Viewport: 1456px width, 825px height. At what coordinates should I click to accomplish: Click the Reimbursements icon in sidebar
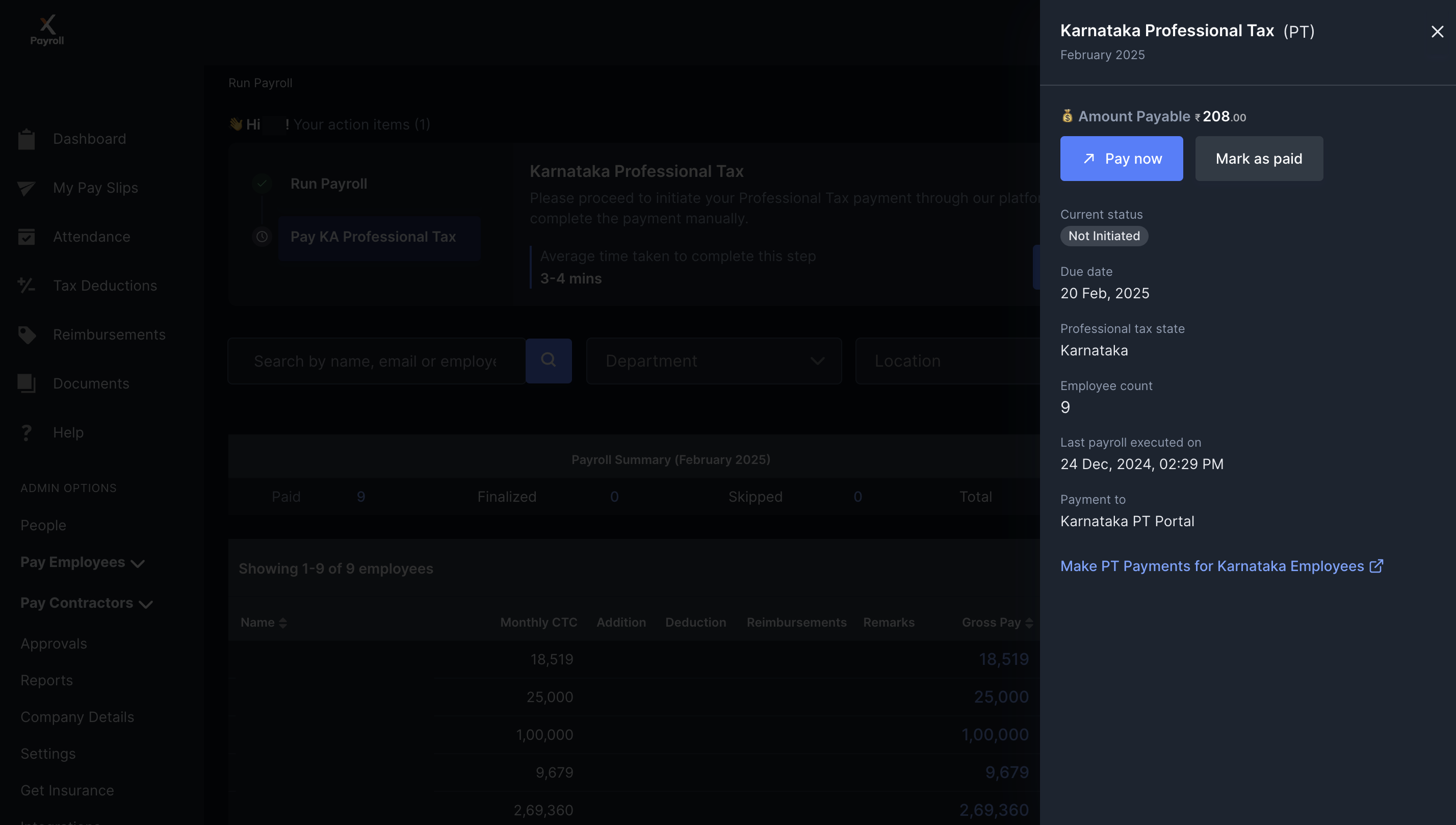(x=27, y=333)
